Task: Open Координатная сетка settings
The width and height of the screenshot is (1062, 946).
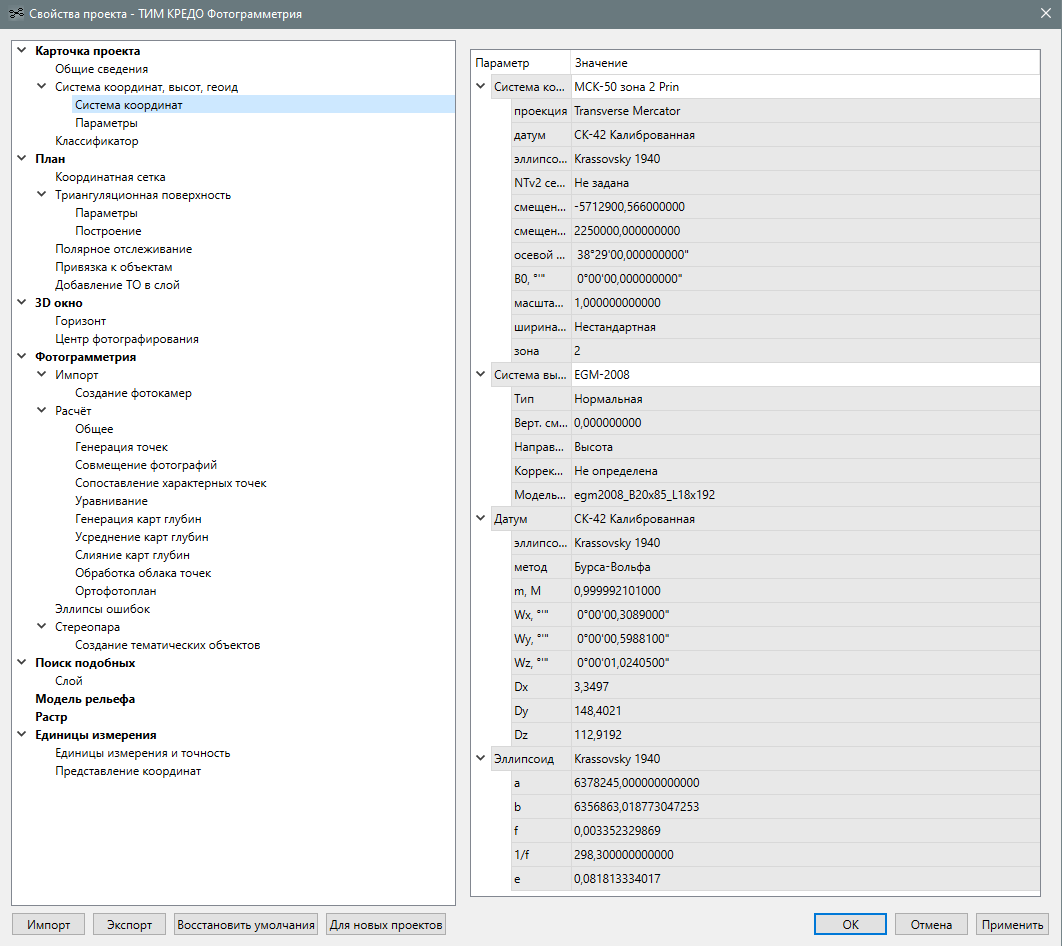Action: 110,177
